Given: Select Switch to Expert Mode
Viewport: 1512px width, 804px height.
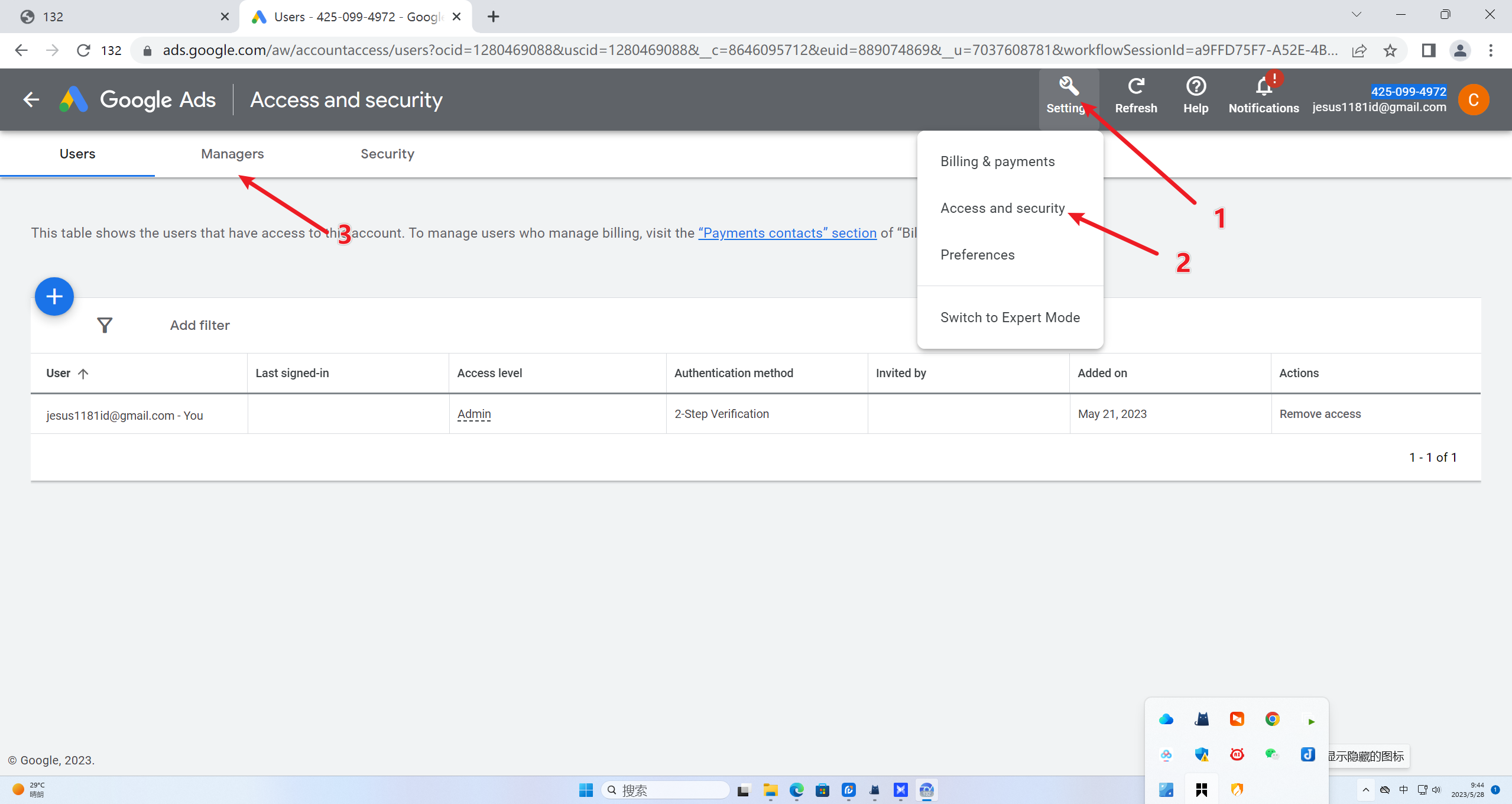Looking at the screenshot, I should point(1010,317).
